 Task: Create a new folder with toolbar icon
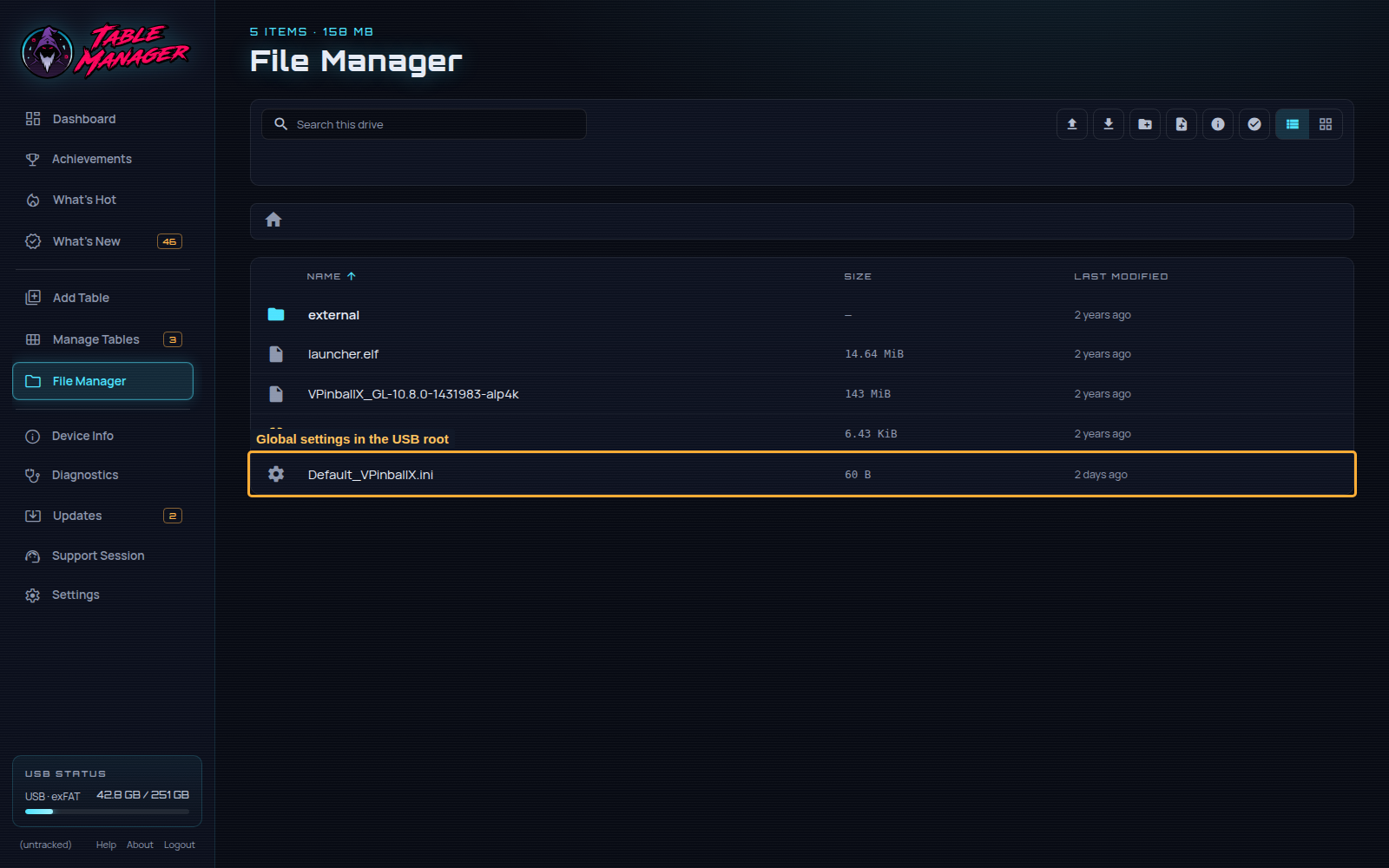[1145, 124]
